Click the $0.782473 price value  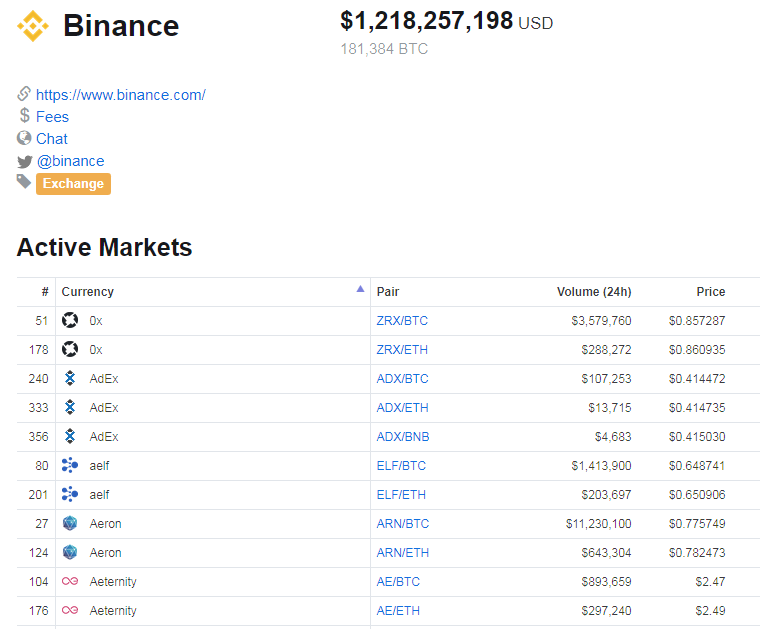click(x=697, y=553)
